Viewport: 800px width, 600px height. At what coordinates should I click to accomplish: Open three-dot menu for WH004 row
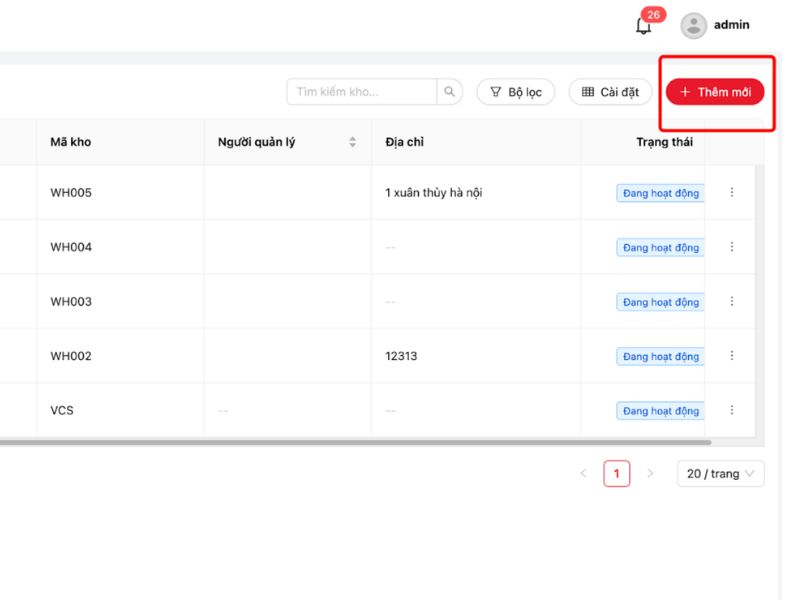pos(732,247)
